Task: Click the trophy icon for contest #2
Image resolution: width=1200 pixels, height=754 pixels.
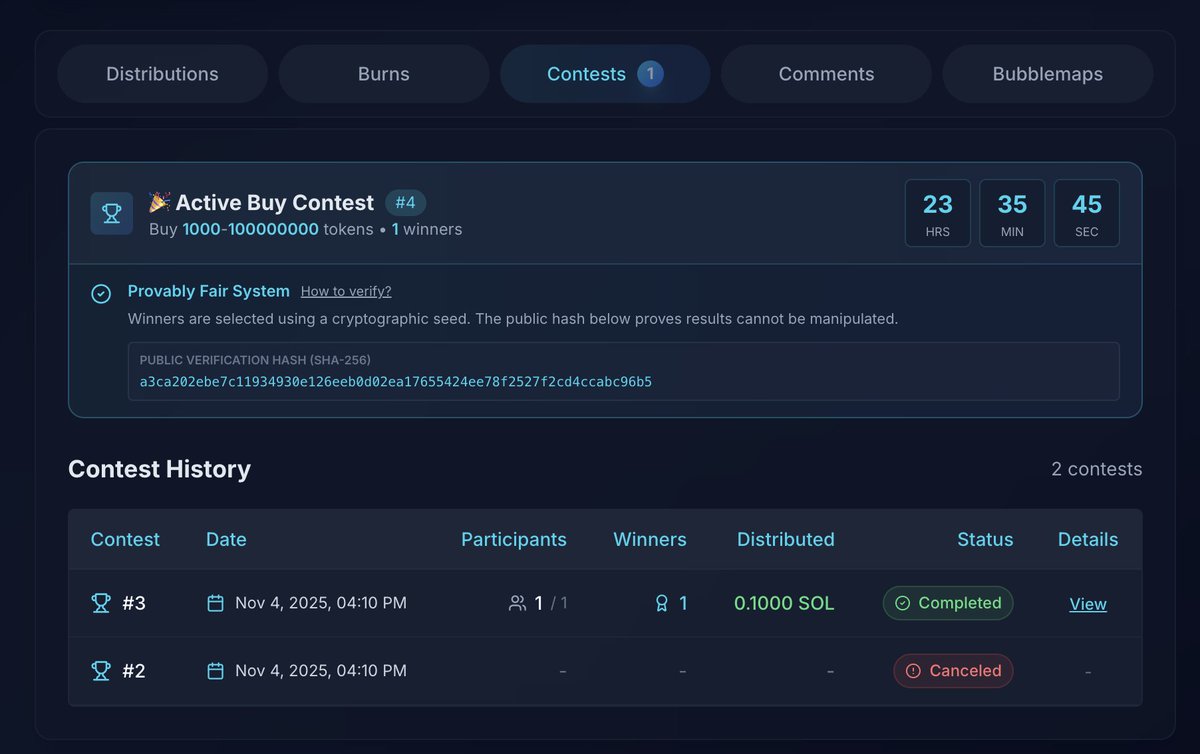Action: coord(101,671)
